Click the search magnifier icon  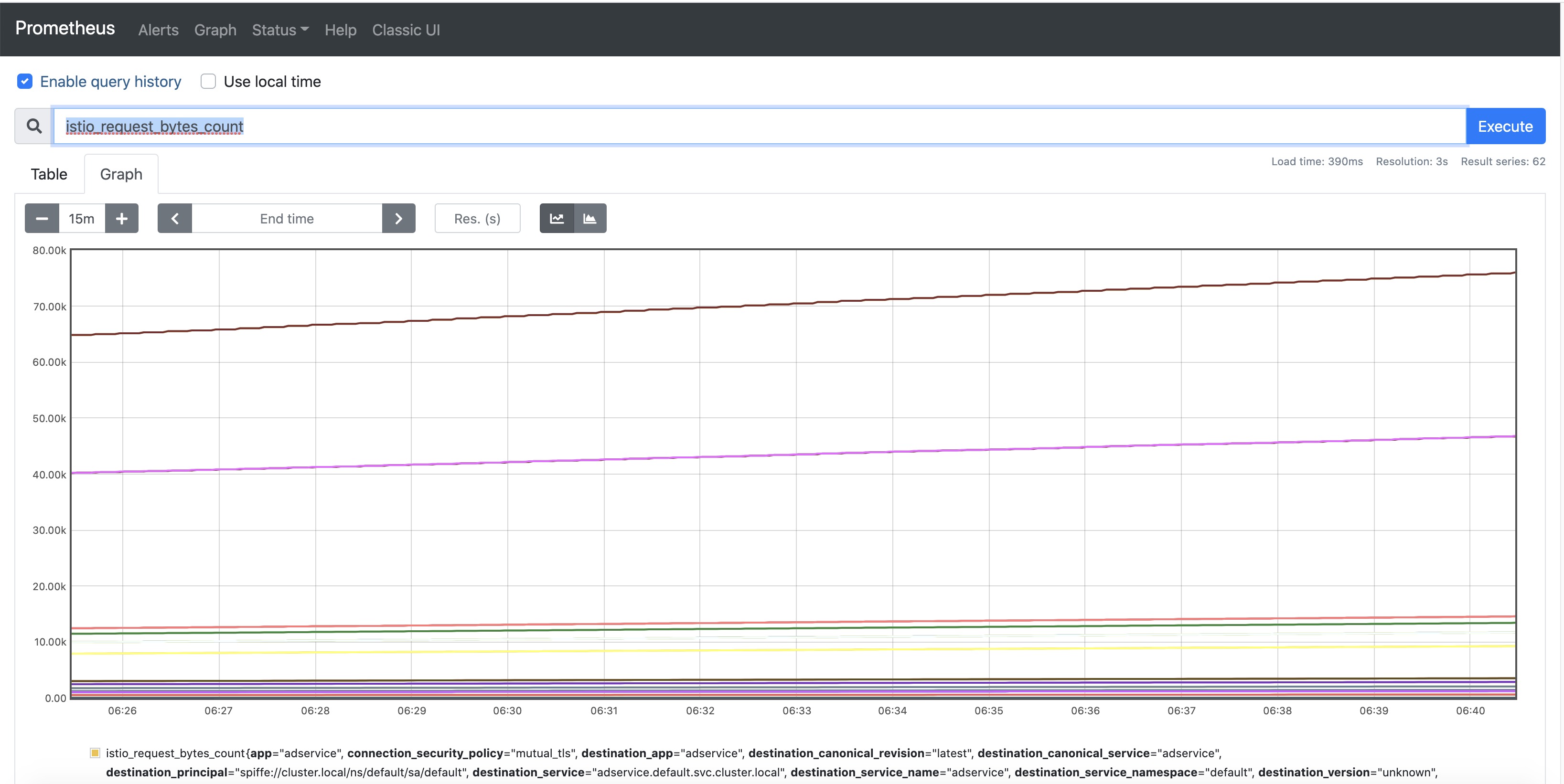click(34, 126)
